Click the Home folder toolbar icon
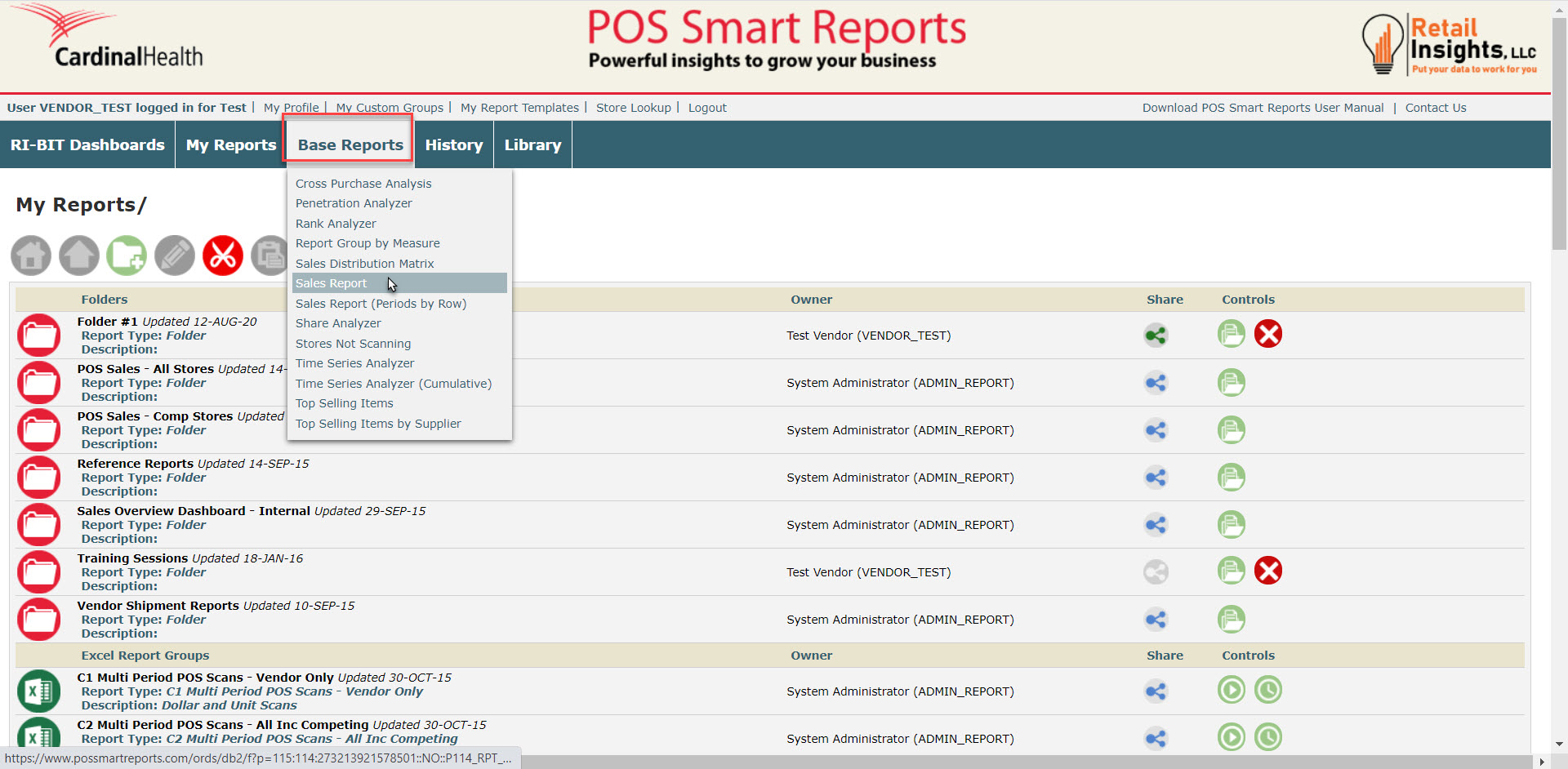The width and height of the screenshot is (1568, 769). pyautogui.click(x=31, y=256)
